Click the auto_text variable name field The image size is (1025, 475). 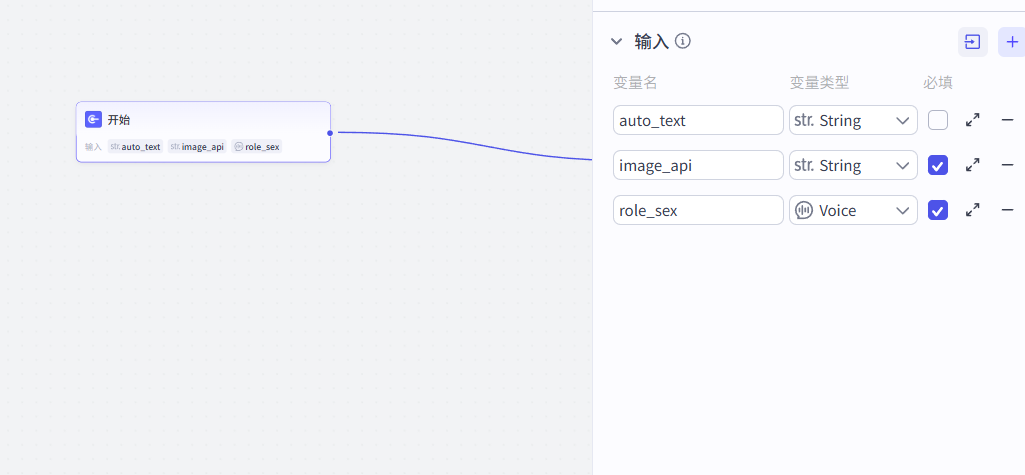click(697, 120)
